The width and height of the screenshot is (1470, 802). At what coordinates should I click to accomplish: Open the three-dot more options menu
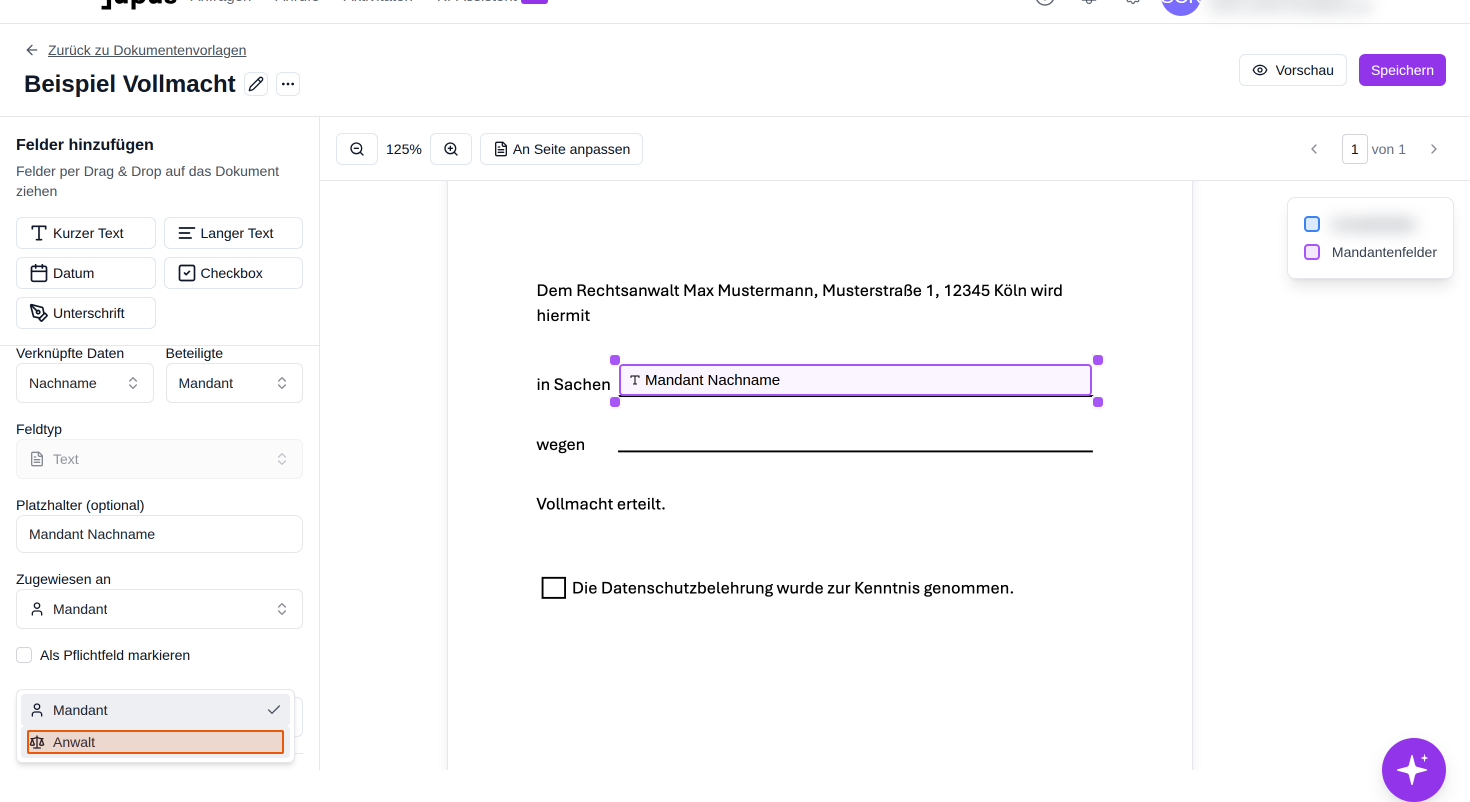click(x=288, y=84)
